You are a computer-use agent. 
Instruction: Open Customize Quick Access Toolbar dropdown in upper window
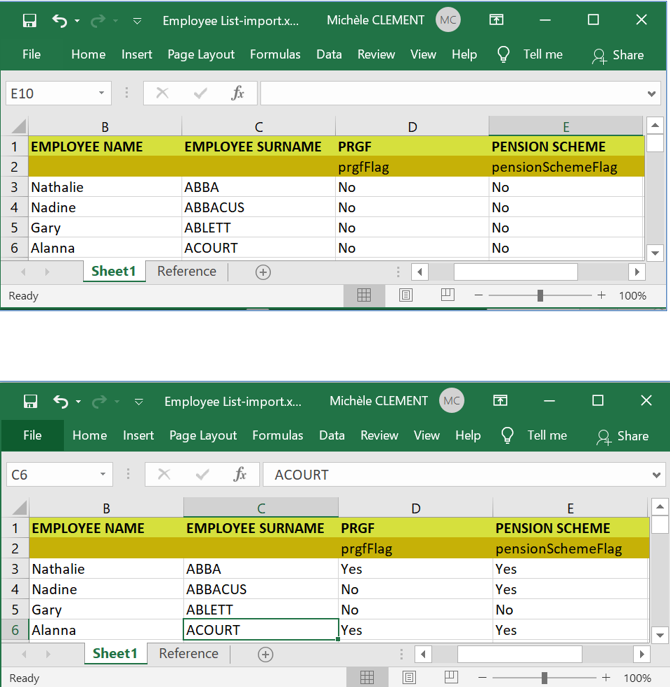(137, 20)
